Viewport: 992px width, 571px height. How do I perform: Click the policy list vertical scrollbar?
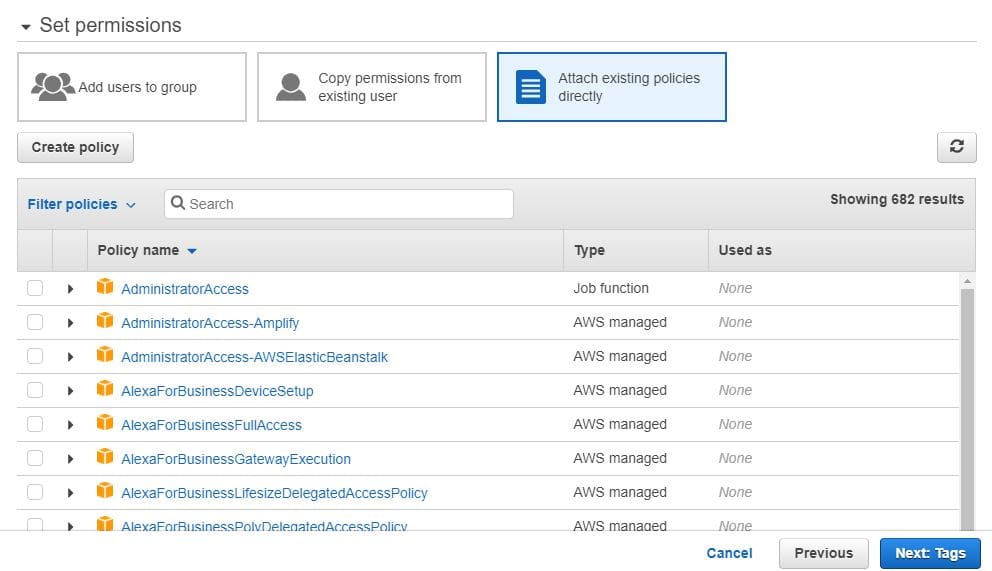click(x=967, y=400)
